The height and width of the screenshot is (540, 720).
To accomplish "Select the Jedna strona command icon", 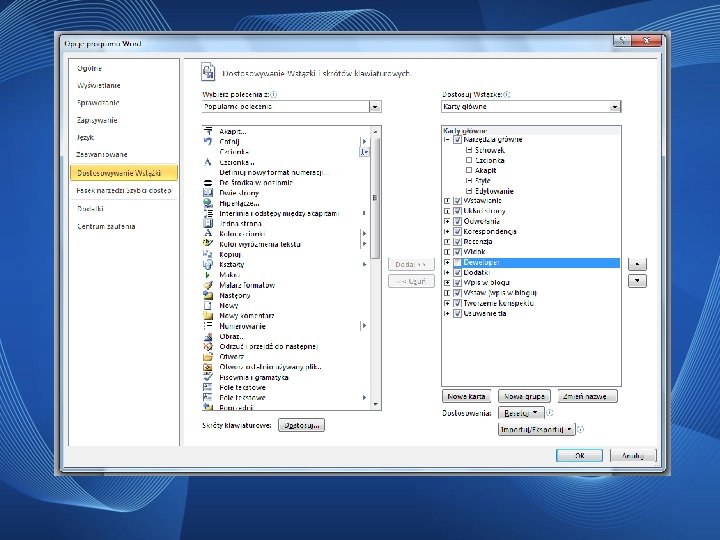I will click(208, 224).
